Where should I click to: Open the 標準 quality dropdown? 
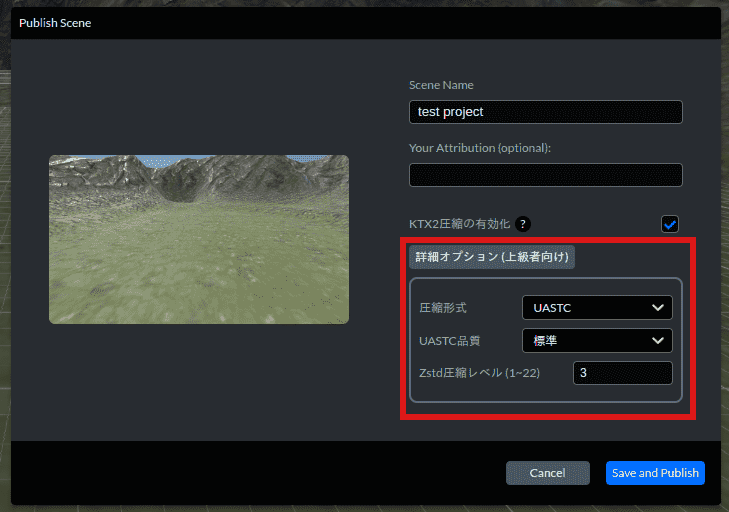596,341
